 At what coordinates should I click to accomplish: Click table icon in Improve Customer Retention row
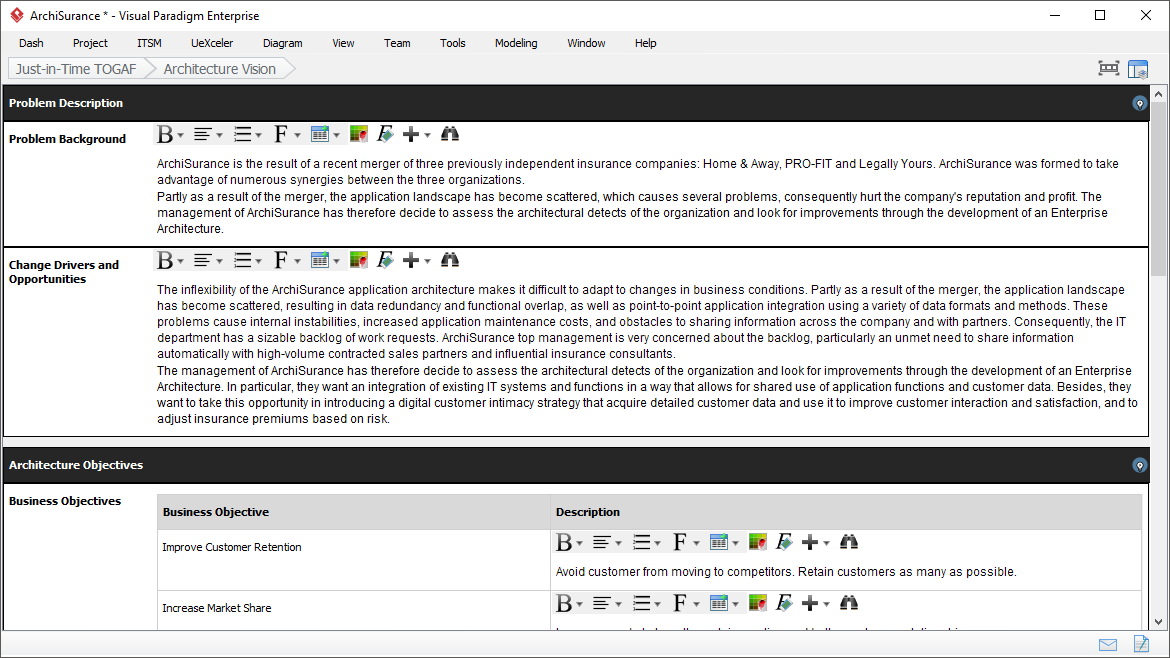(718, 542)
